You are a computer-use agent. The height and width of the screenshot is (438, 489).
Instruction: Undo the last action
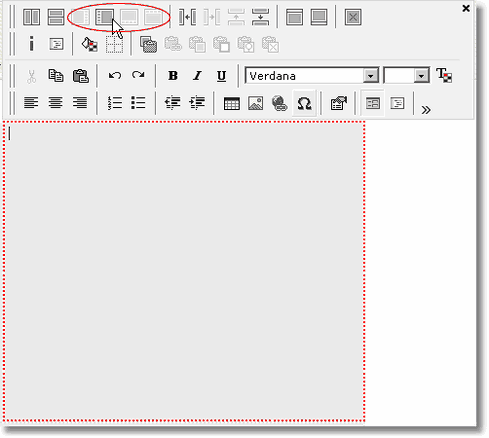point(115,75)
